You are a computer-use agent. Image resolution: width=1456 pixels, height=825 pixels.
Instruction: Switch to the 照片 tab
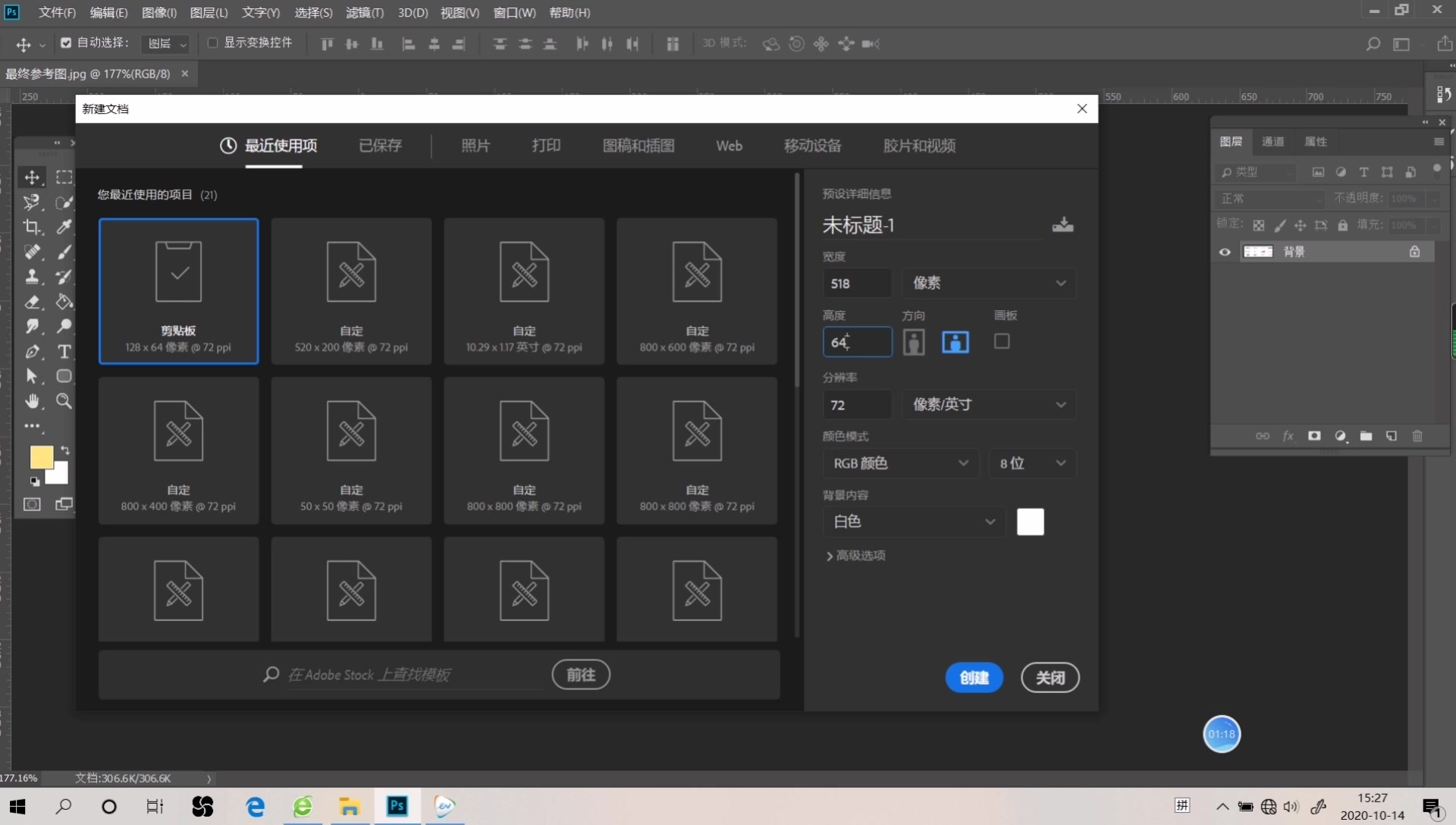click(475, 146)
